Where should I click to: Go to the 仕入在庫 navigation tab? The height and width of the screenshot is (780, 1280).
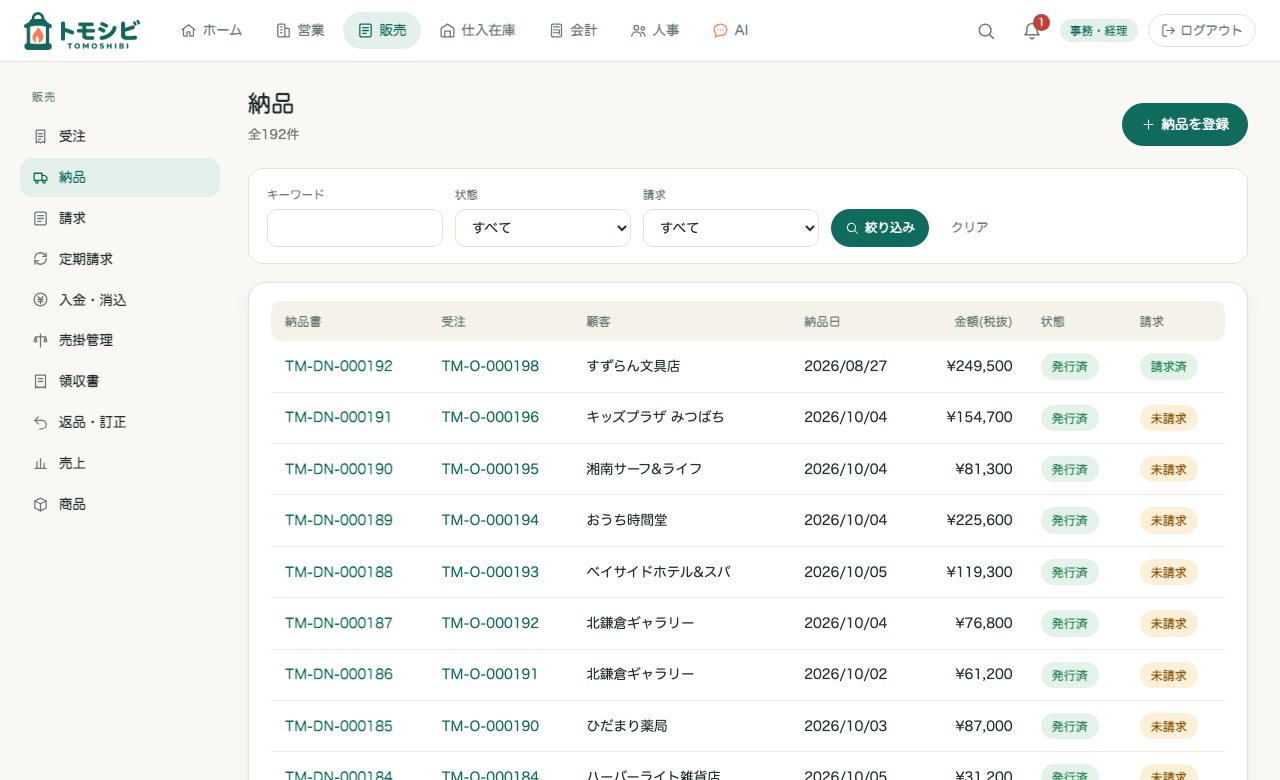point(478,30)
